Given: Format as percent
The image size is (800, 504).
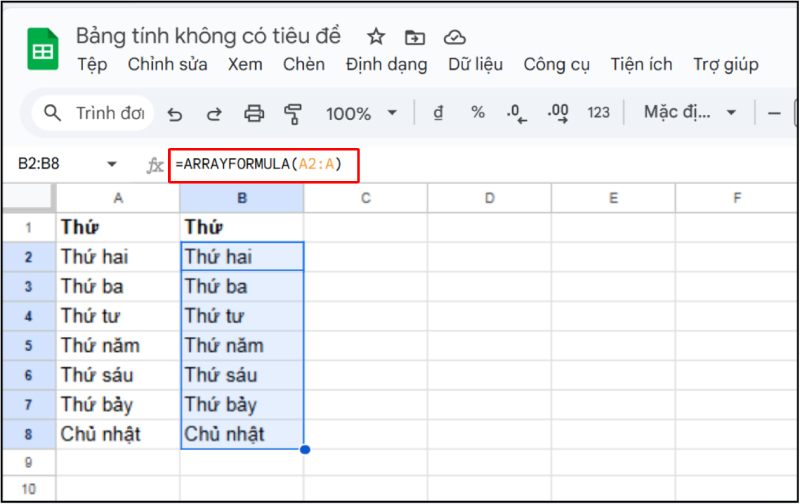Looking at the screenshot, I should (x=478, y=112).
